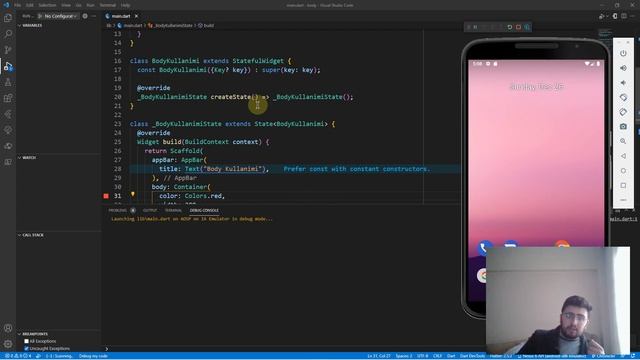This screenshot has height=360, width=640.
Task: Open emulator extended controls ellipsis
Action: (623, 200)
